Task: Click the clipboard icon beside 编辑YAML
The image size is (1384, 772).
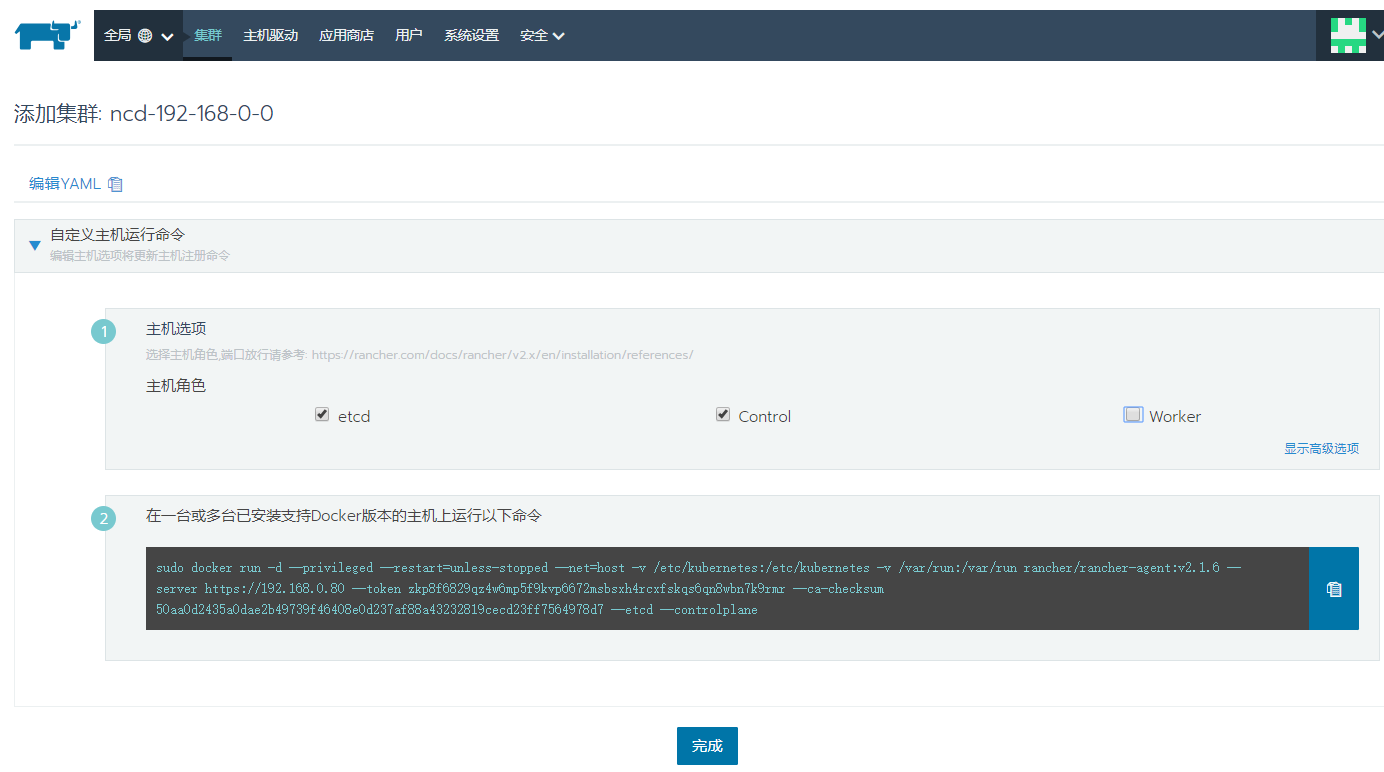Action: click(115, 184)
